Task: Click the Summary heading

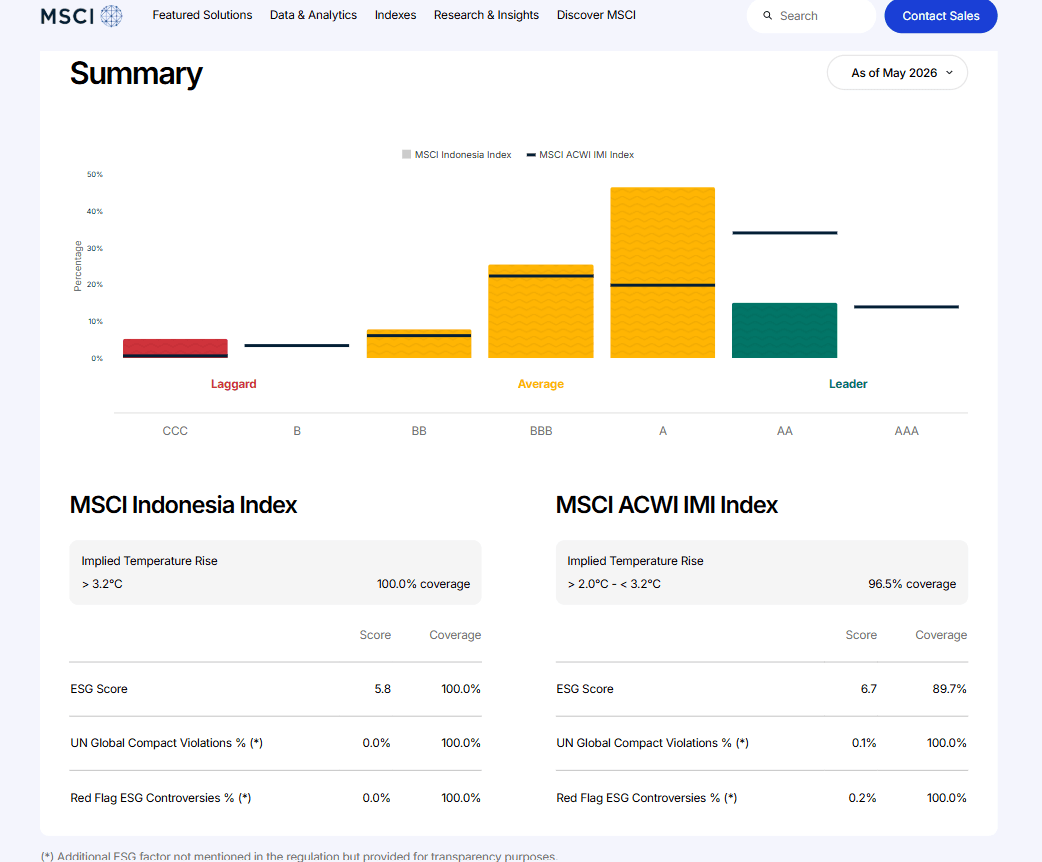Action: pos(136,73)
